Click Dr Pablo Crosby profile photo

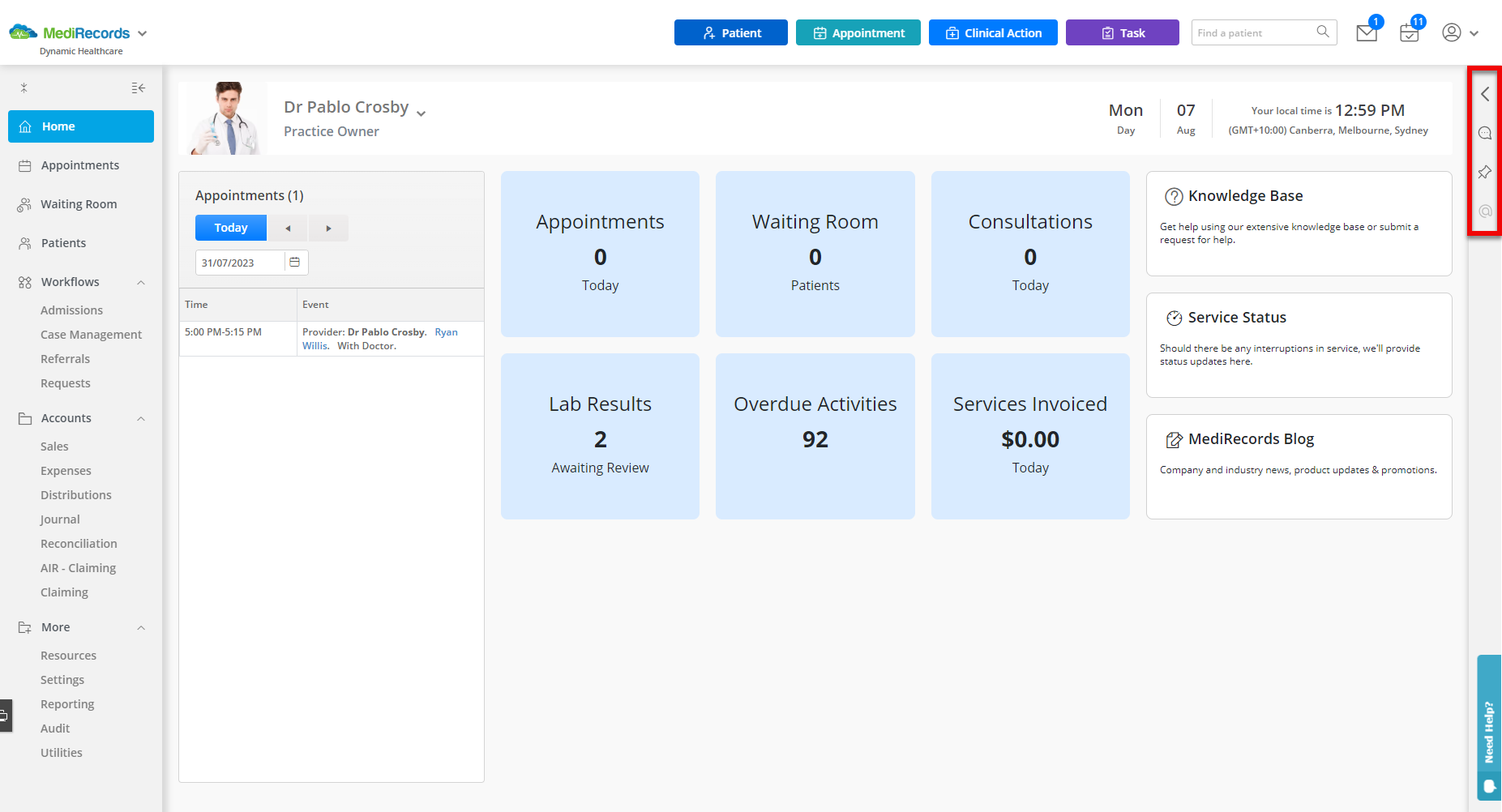coord(227,118)
